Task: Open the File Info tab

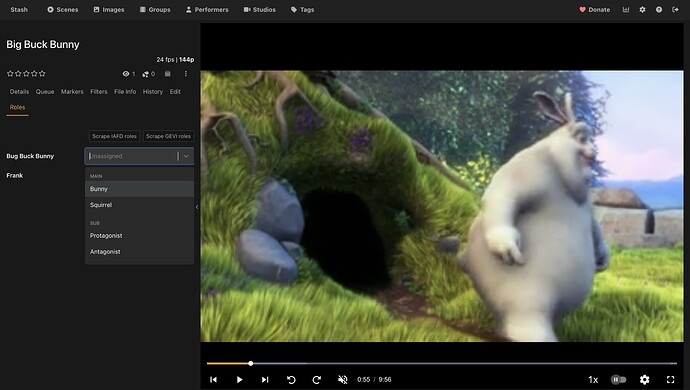Action: [125, 92]
